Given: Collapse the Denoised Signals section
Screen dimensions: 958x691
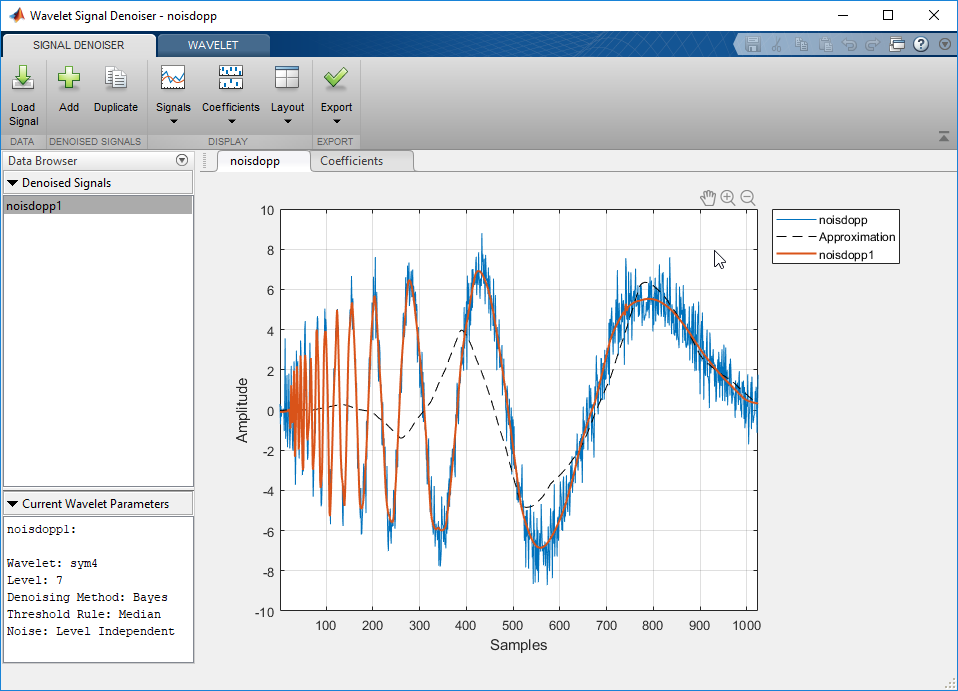Looking at the screenshot, I should [12, 183].
